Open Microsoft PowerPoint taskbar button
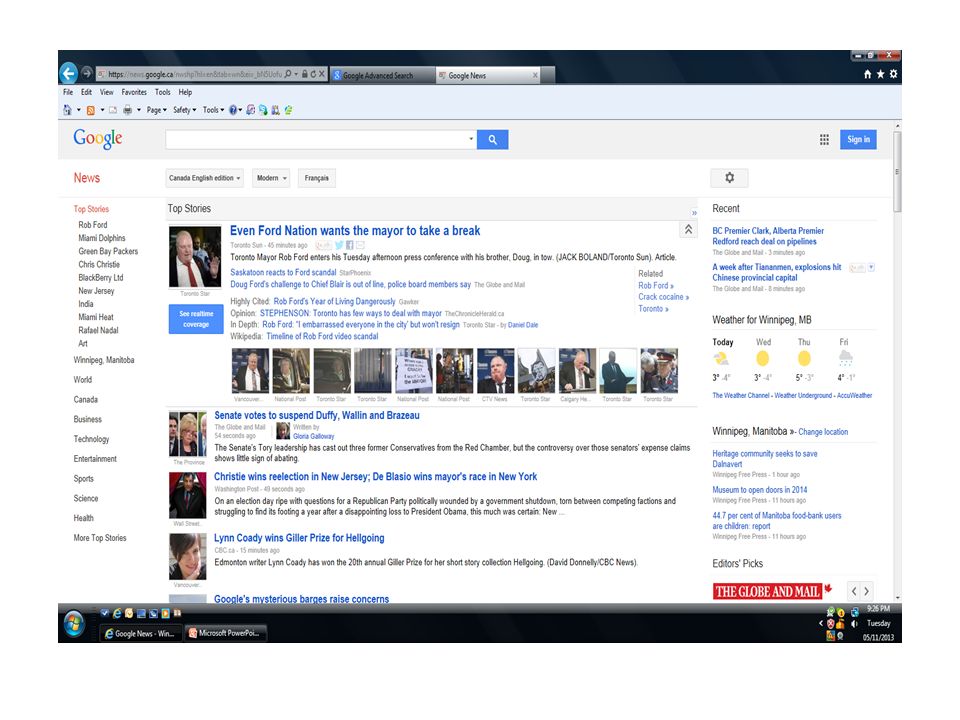960x720 pixels. (x=225, y=633)
